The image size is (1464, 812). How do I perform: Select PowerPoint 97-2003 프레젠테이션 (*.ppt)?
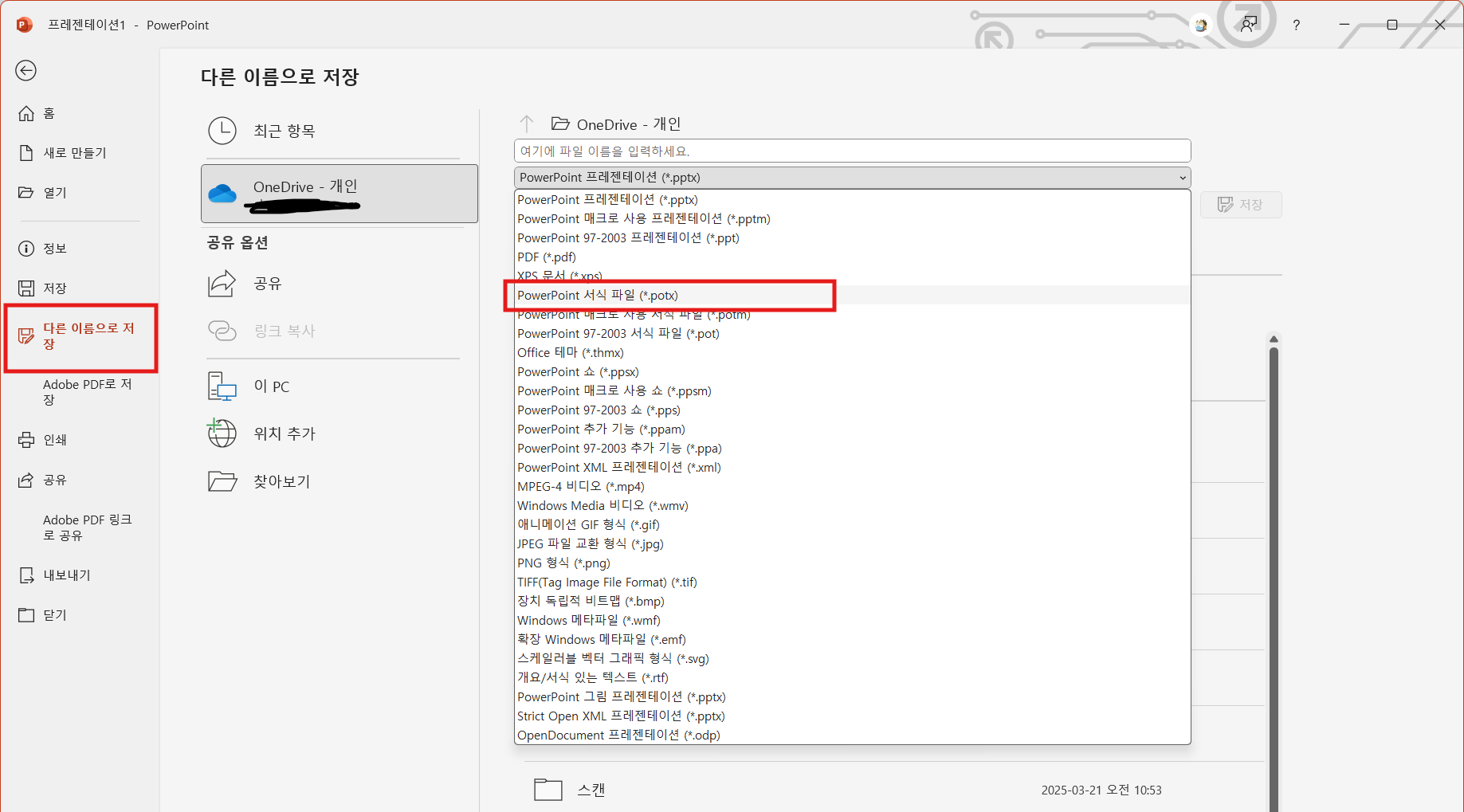853,238
